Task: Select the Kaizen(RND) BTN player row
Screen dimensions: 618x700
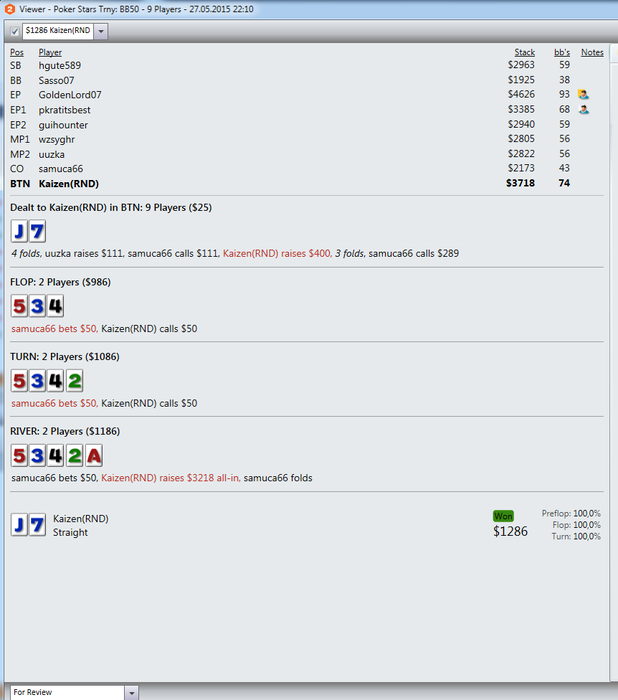Action: [x=306, y=183]
